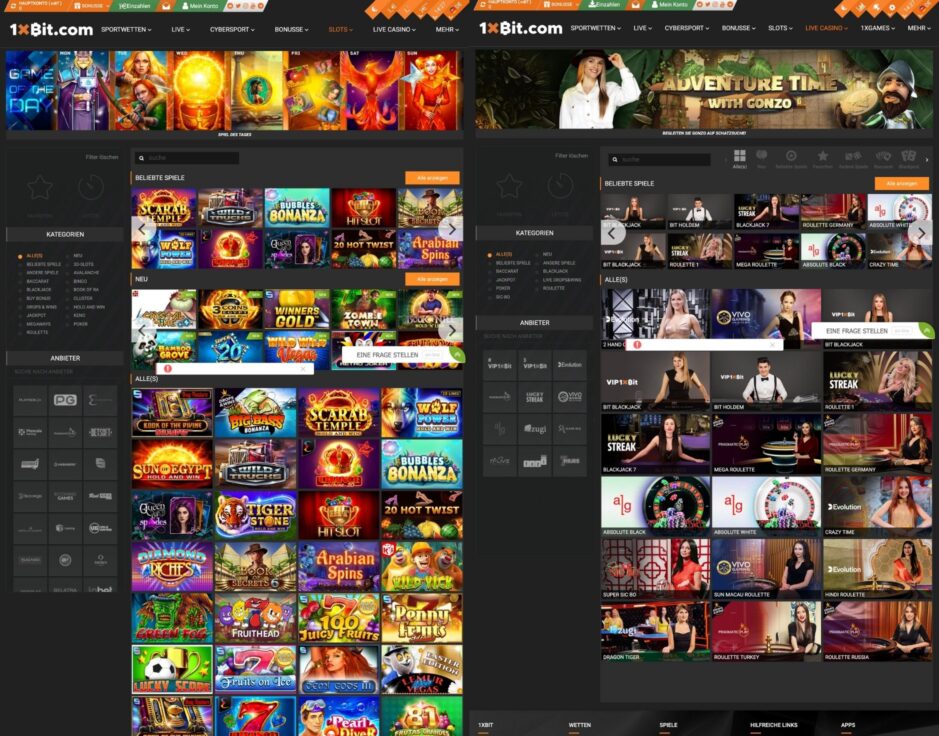Go to previous Neu games with left arrow
Image resolution: width=939 pixels, height=736 pixels.
click(x=143, y=330)
